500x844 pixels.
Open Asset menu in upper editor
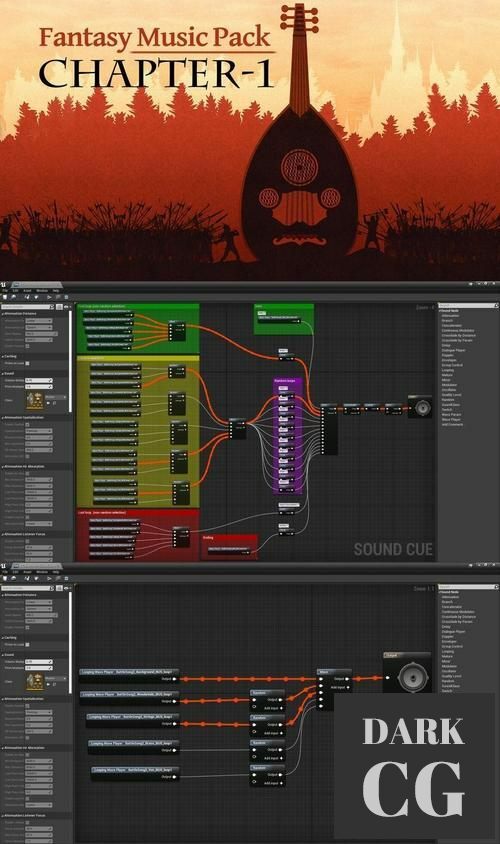[x=27, y=291]
